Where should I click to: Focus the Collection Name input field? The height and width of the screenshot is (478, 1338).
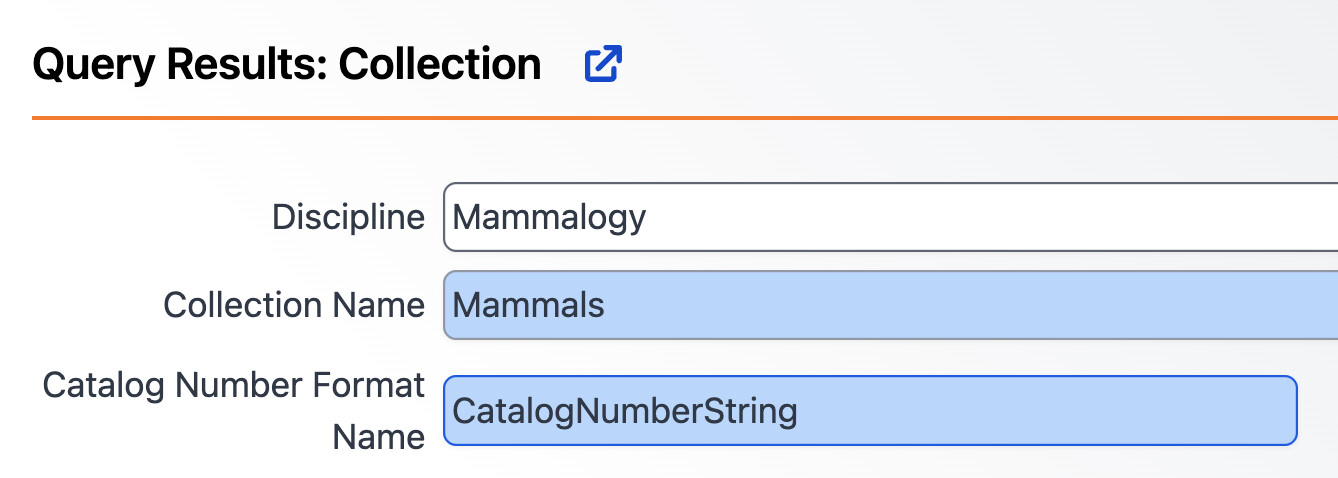(890, 304)
